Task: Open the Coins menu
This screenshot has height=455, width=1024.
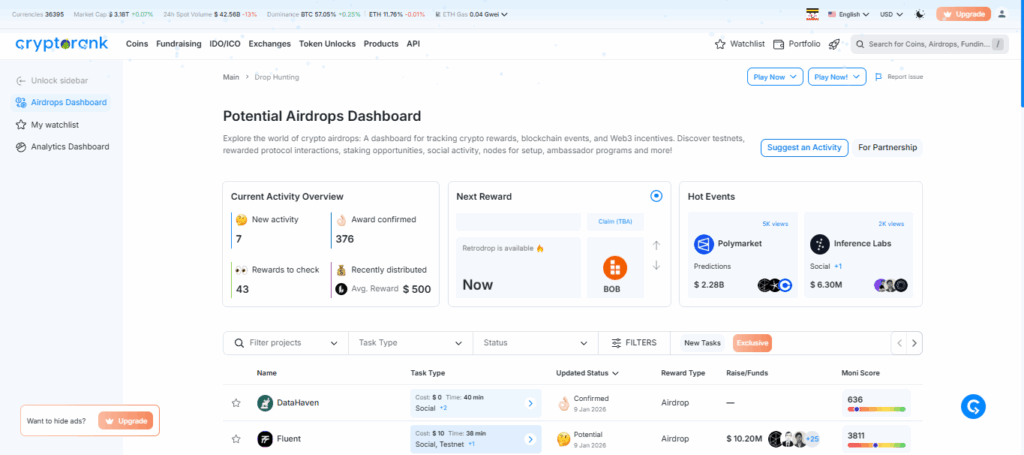Action: [x=137, y=44]
